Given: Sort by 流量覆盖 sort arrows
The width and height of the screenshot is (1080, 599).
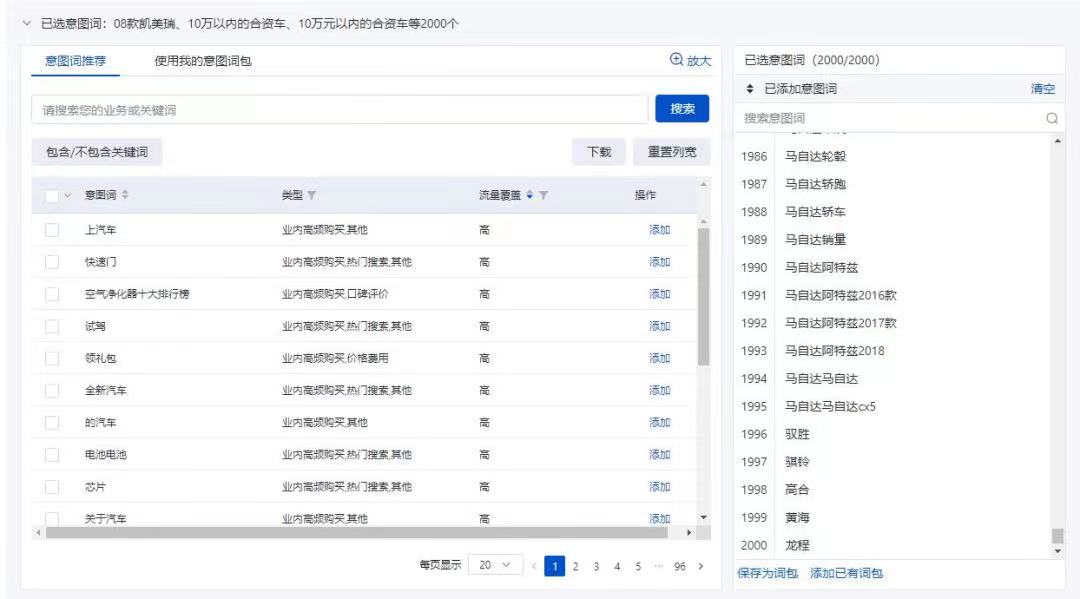Looking at the screenshot, I should click(x=530, y=195).
